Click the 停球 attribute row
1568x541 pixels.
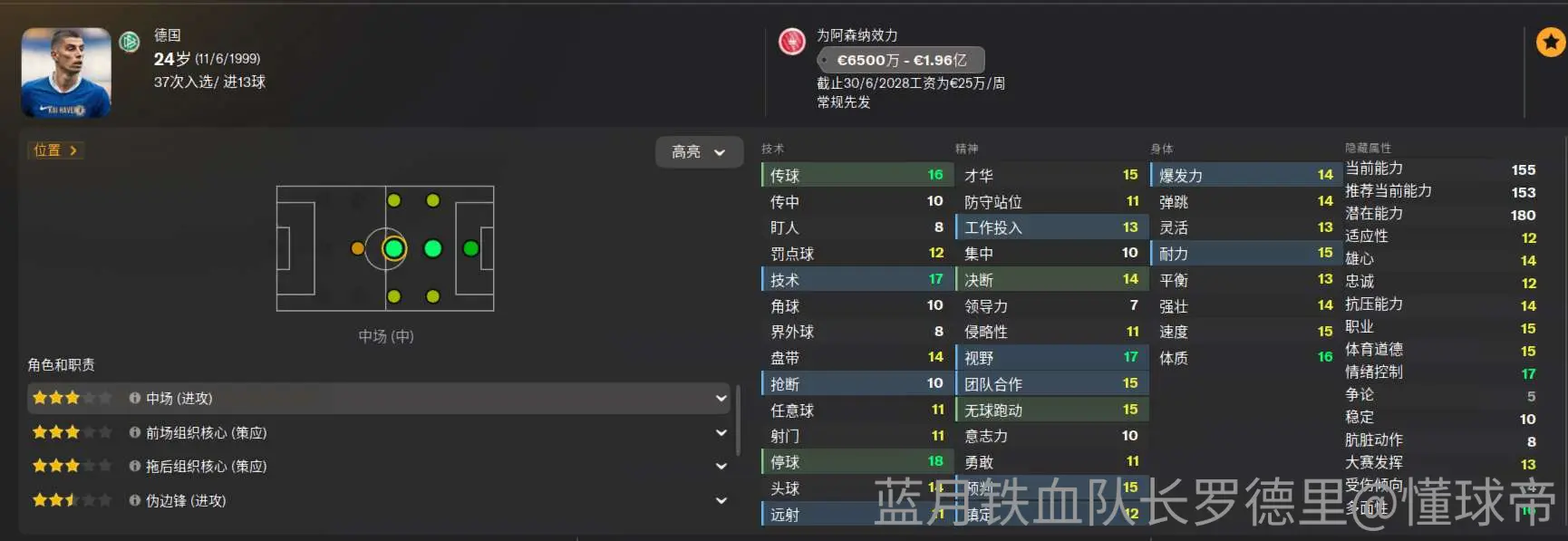pos(856,462)
